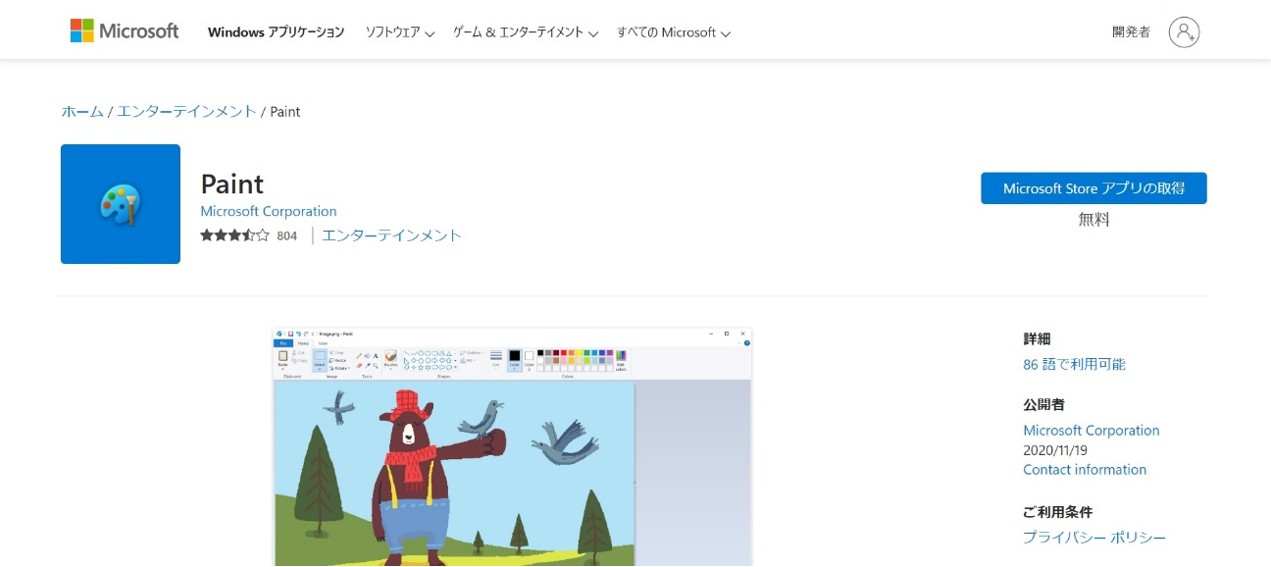Open the Paint screenshot thumbnail
The height and width of the screenshot is (567, 1271).
(512, 447)
